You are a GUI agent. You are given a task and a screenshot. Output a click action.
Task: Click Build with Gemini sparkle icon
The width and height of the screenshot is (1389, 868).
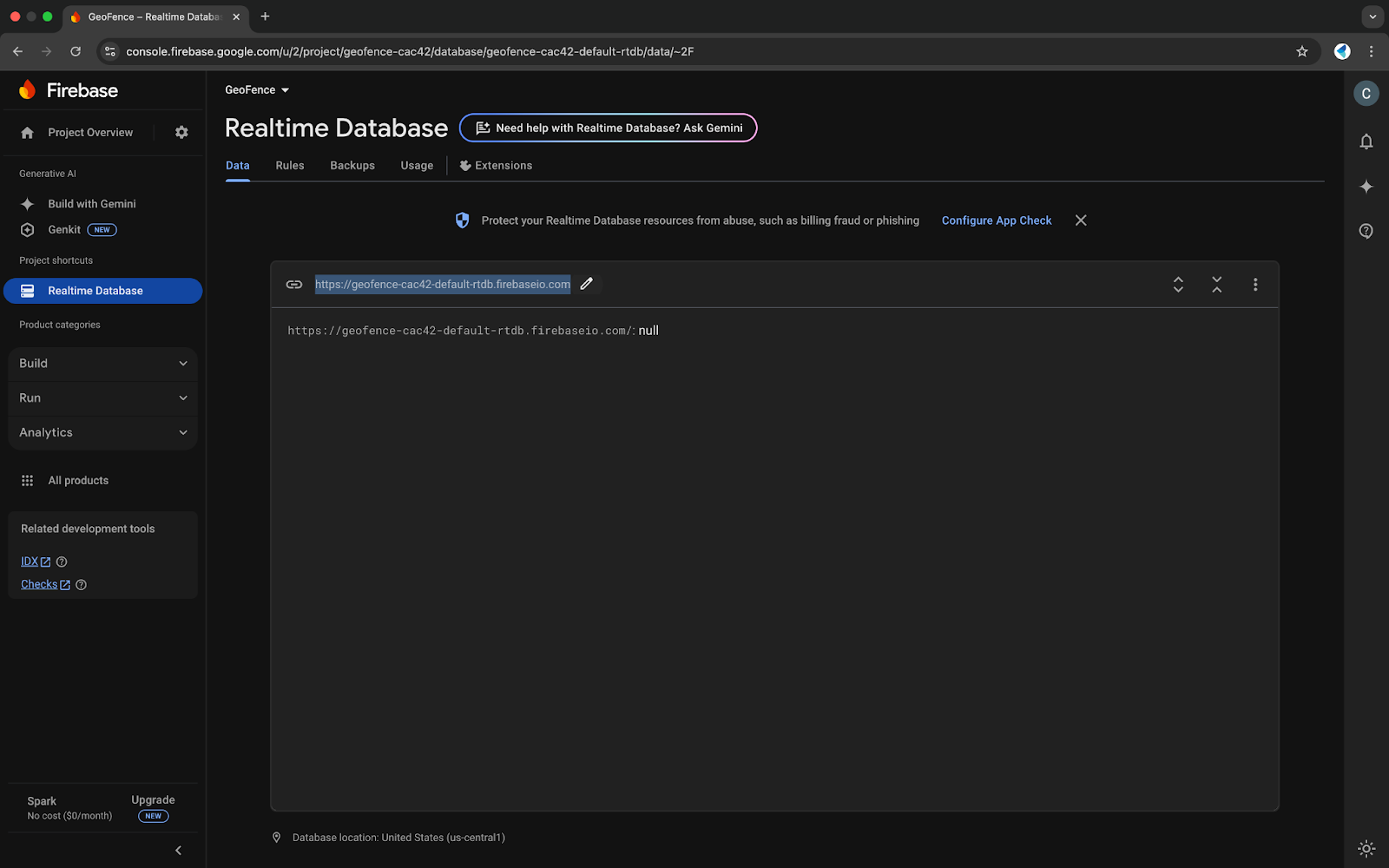[x=27, y=204]
